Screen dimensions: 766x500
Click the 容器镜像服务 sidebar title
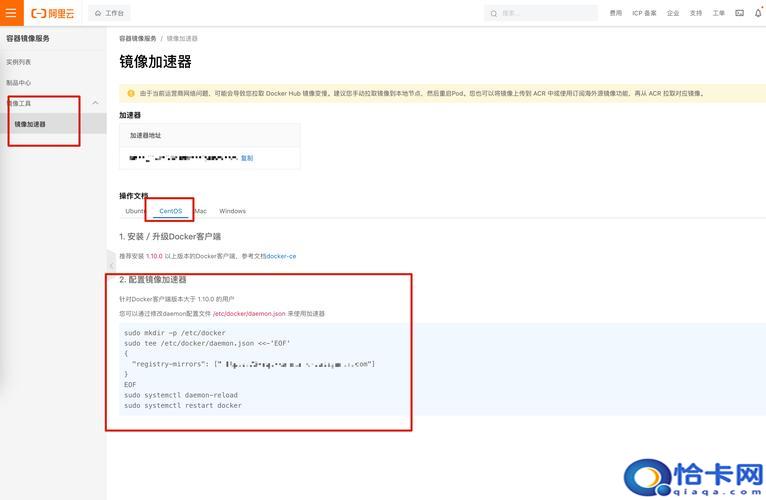click(x=28, y=38)
